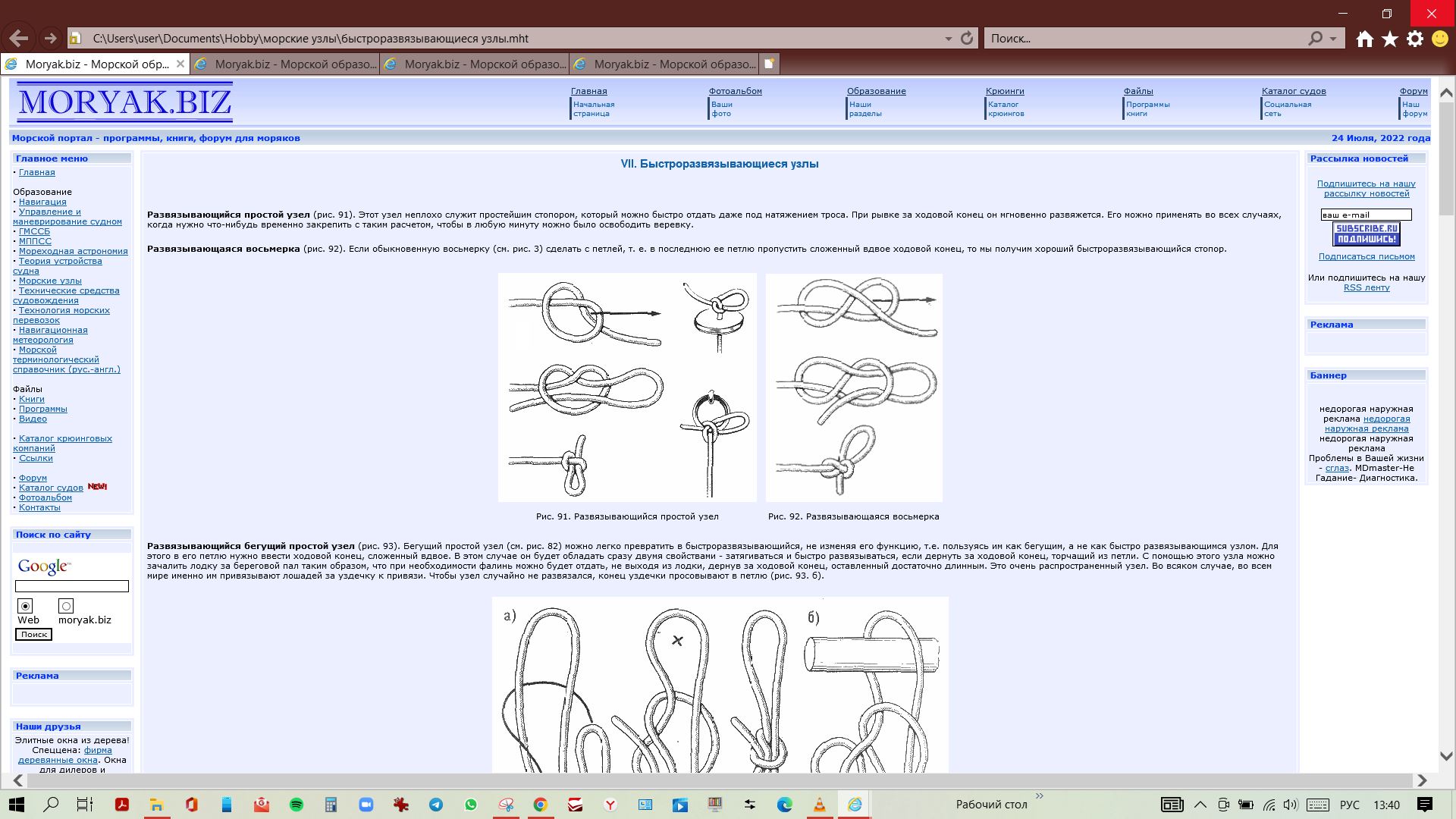The height and width of the screenshot is (819, 1456).
Task: Open browser Settings gear icon
Action: (1415, 39)
